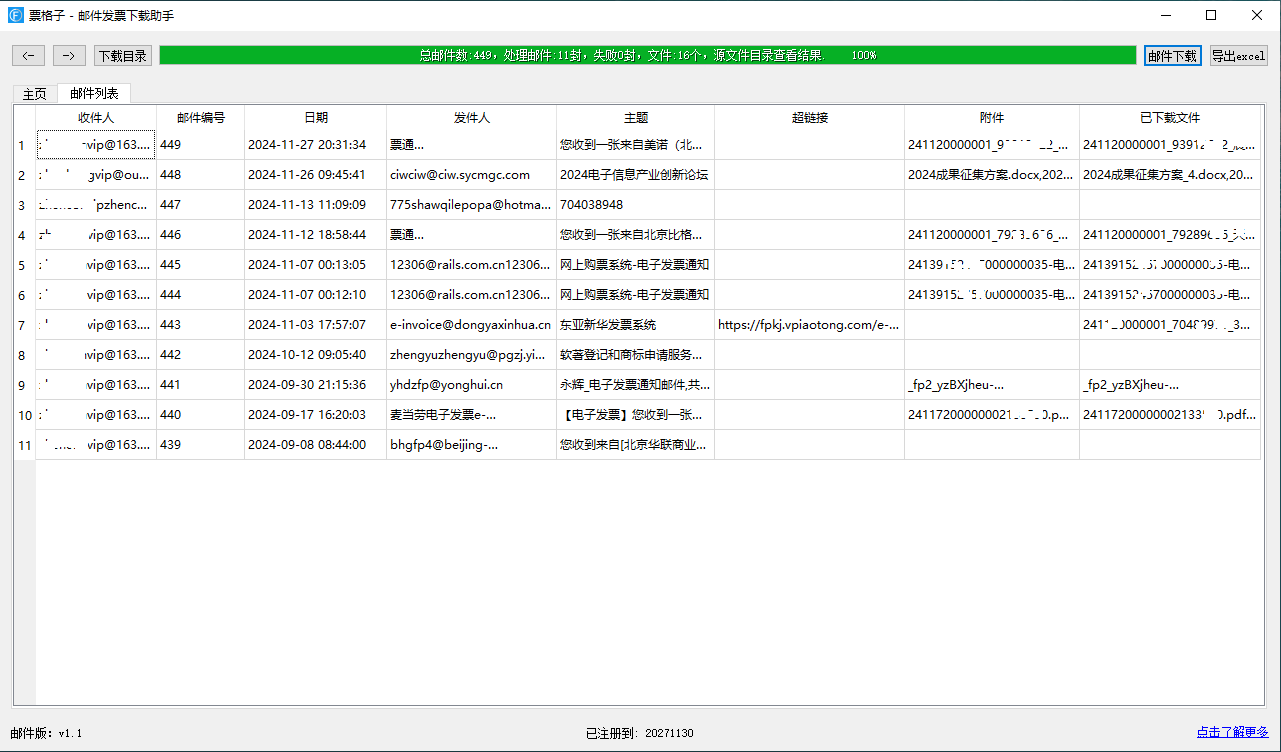Click the 超链接 column header

pos(809,117)
